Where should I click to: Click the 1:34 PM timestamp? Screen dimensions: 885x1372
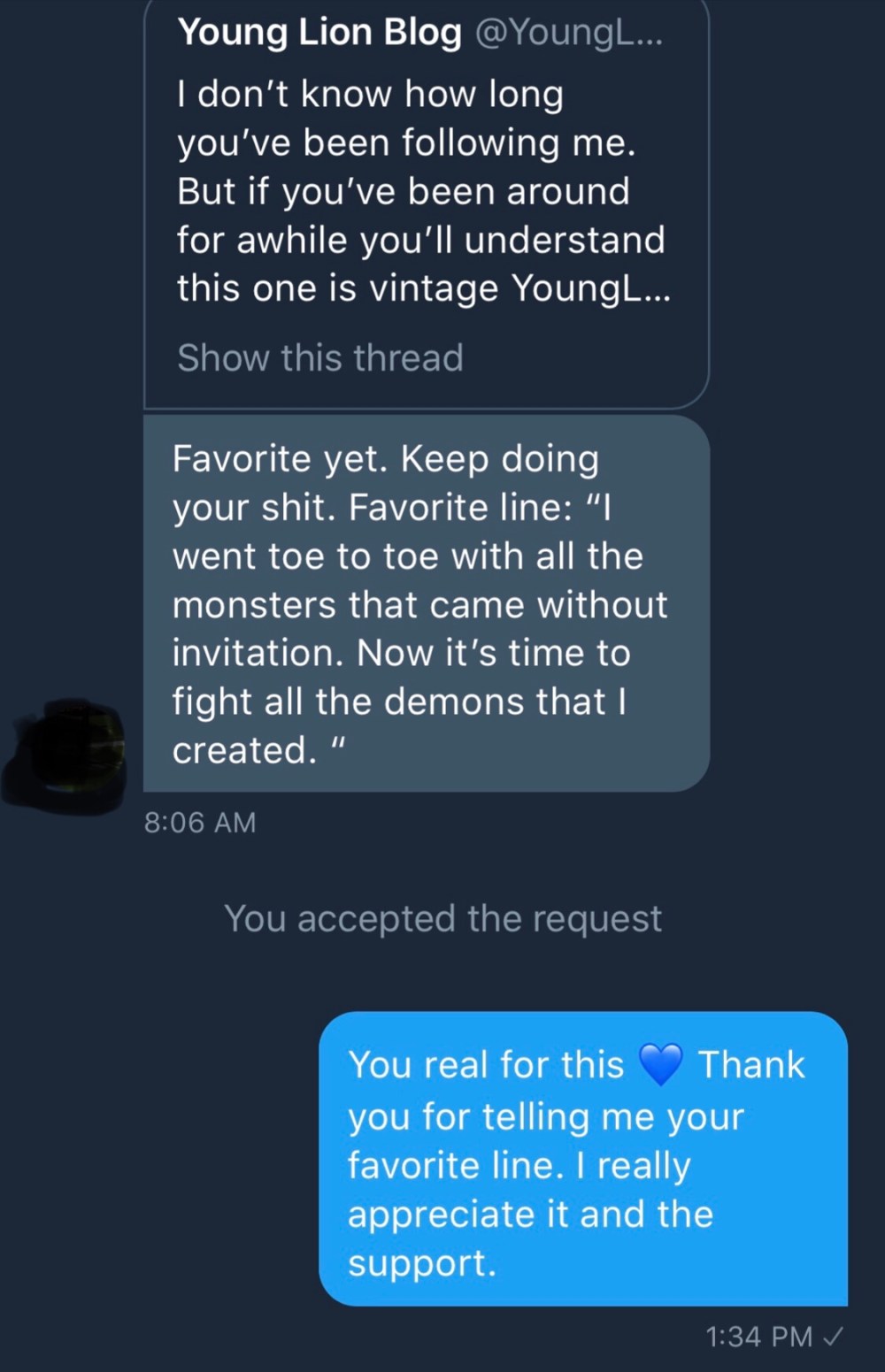(x=758, y=1336)
